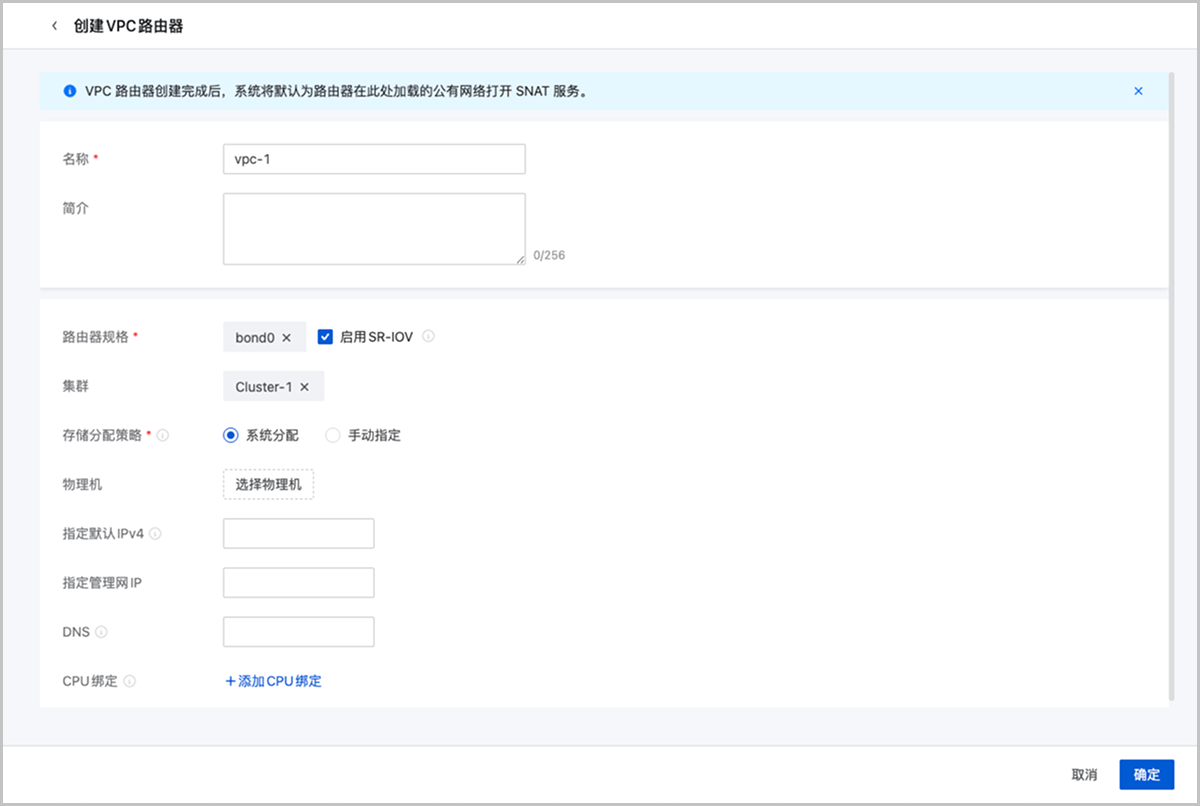The height and width of the screenshot is (806, 1200).
Task: Click the 确定 confirm button
Action: click(x=1146, y=775)
